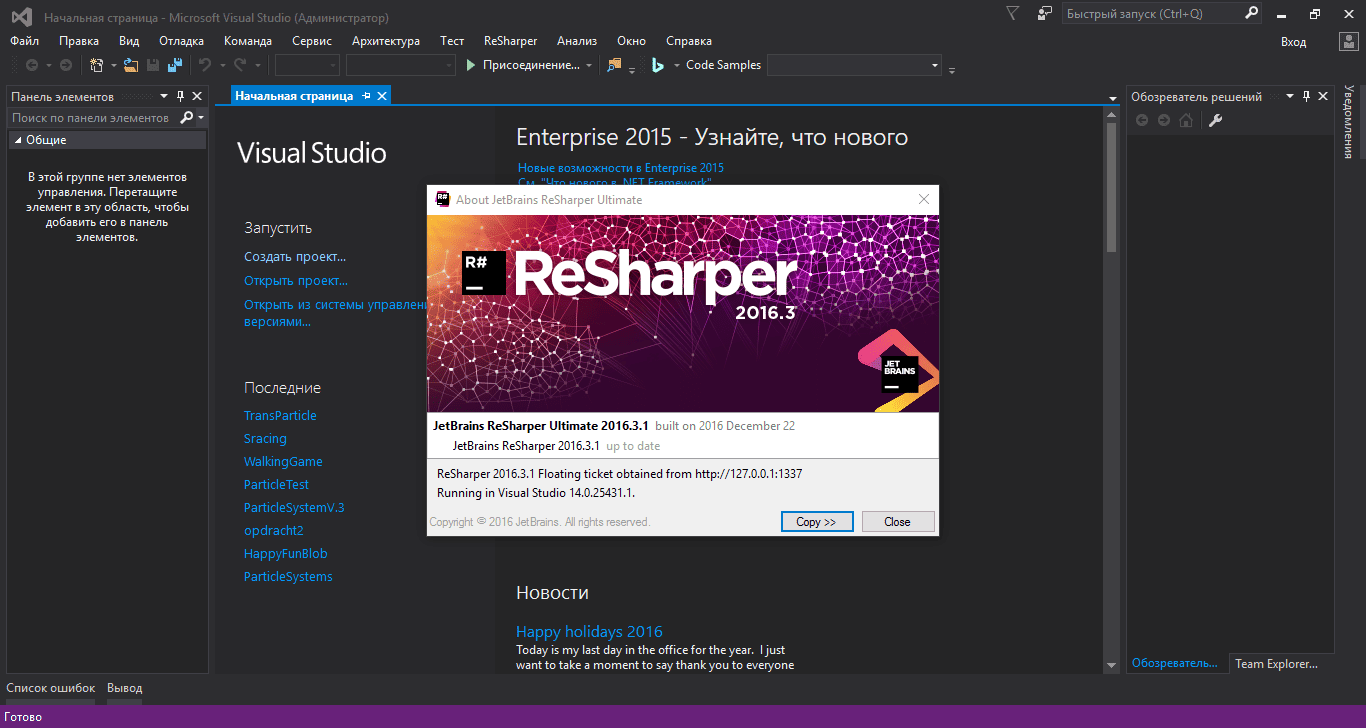Click the Find in Files toolbar icon

click(x=614, y=65)
